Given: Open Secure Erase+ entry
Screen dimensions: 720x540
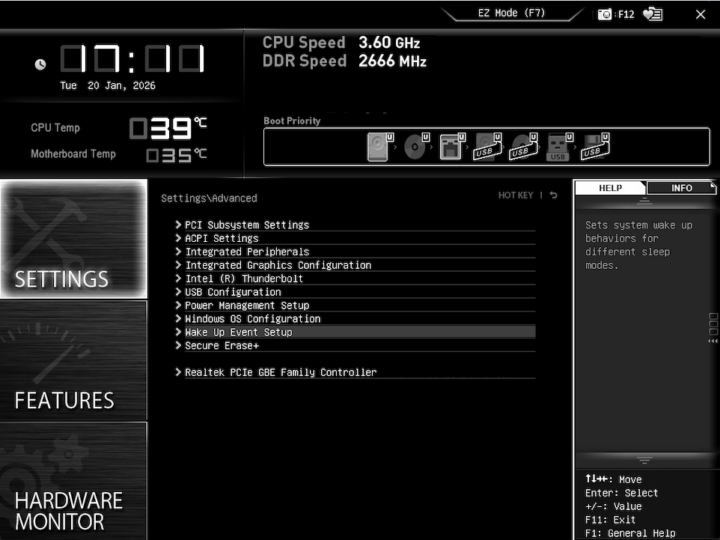Looking at the screenshot, I should point(221,345).
